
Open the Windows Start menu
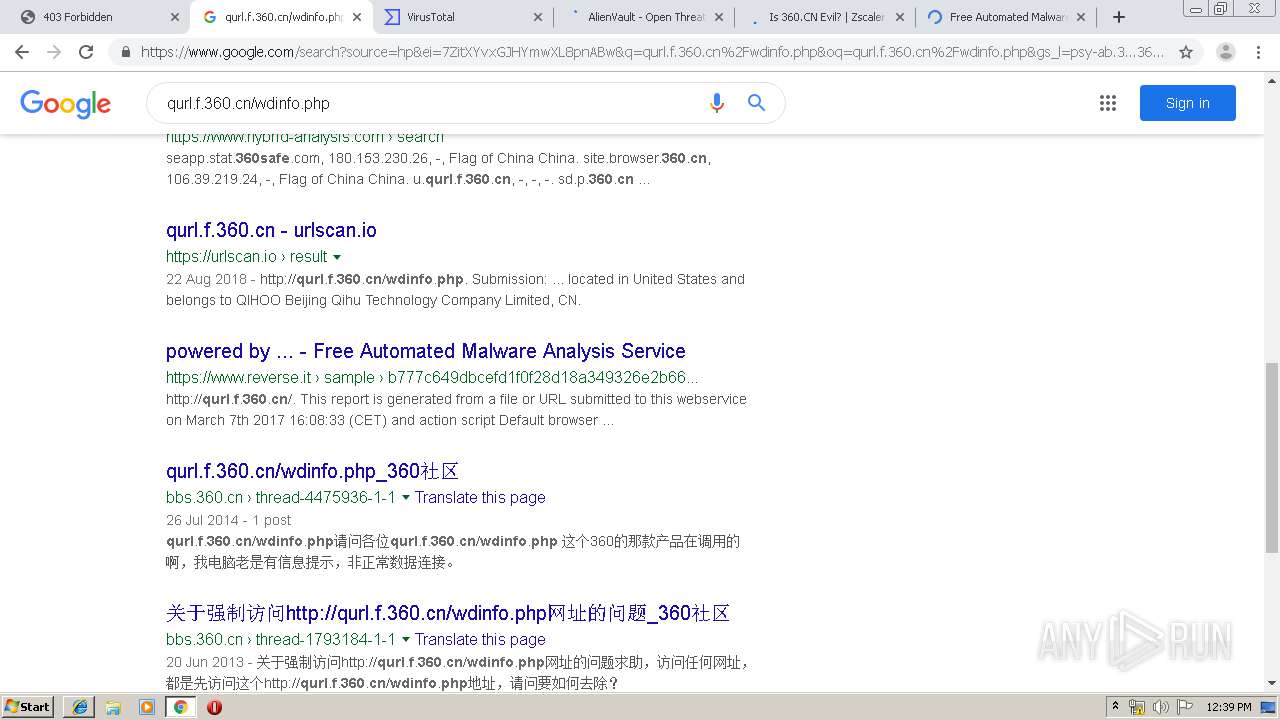tap(28, 706)
